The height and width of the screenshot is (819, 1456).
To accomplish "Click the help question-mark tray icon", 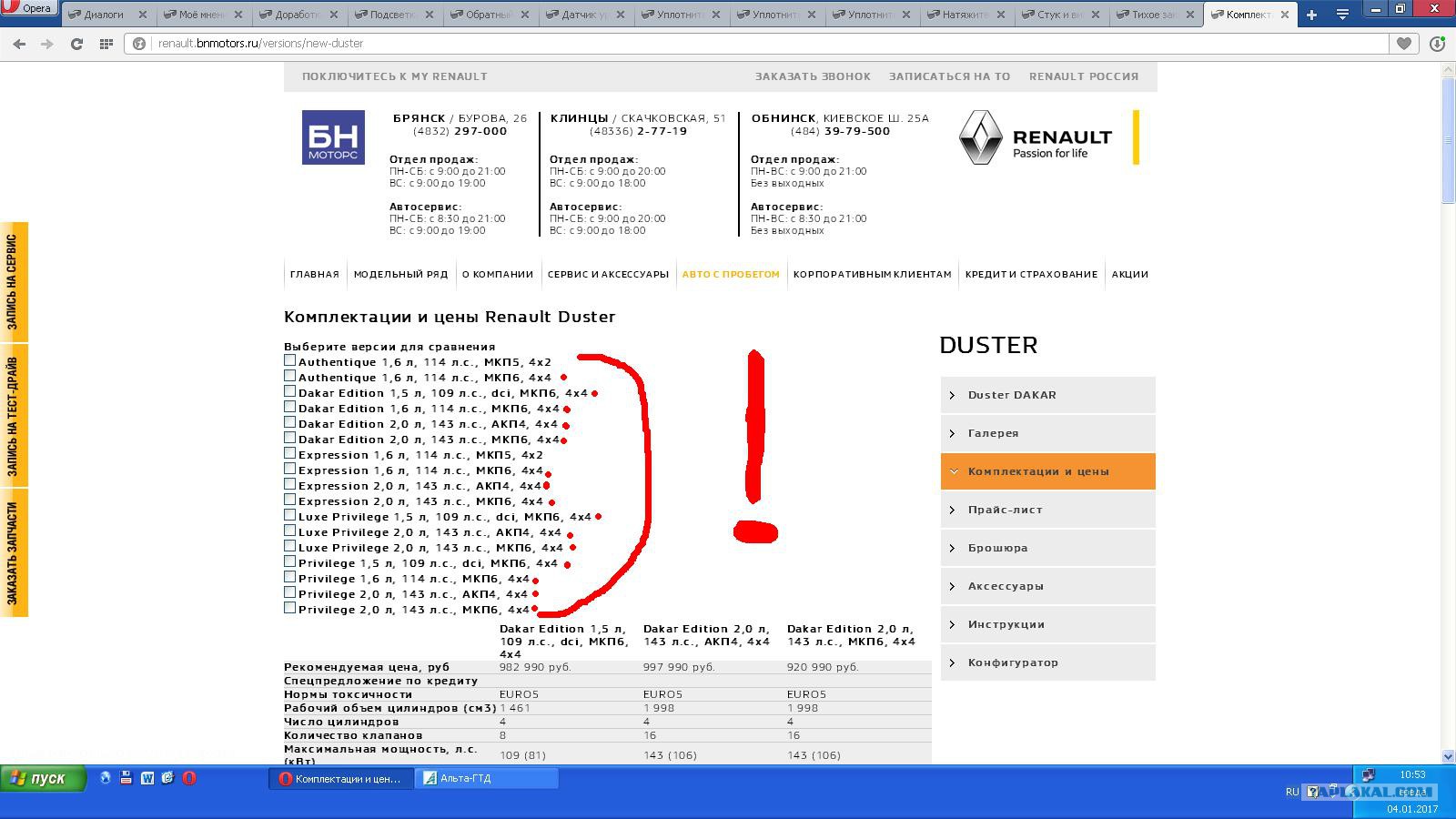I will (x=1312, y=792).
